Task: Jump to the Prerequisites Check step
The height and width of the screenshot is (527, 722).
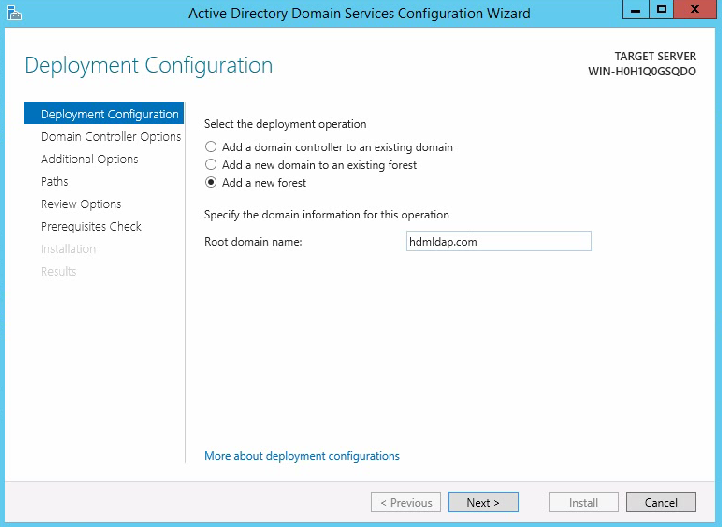Action: click(91, 226)
